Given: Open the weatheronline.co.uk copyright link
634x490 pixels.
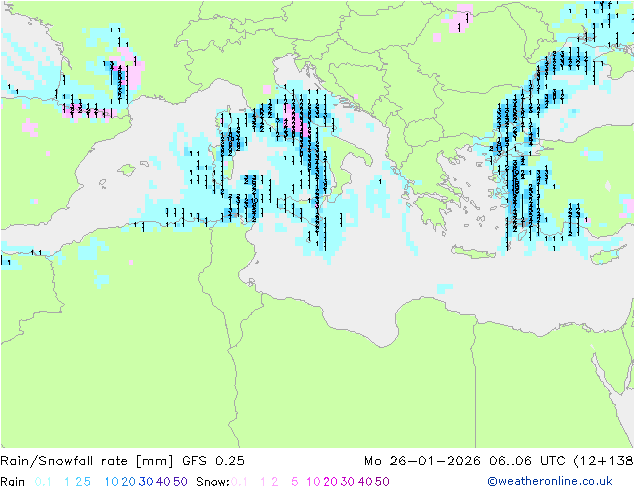Looking at the screenshot, I should click(x=550, y=481).
